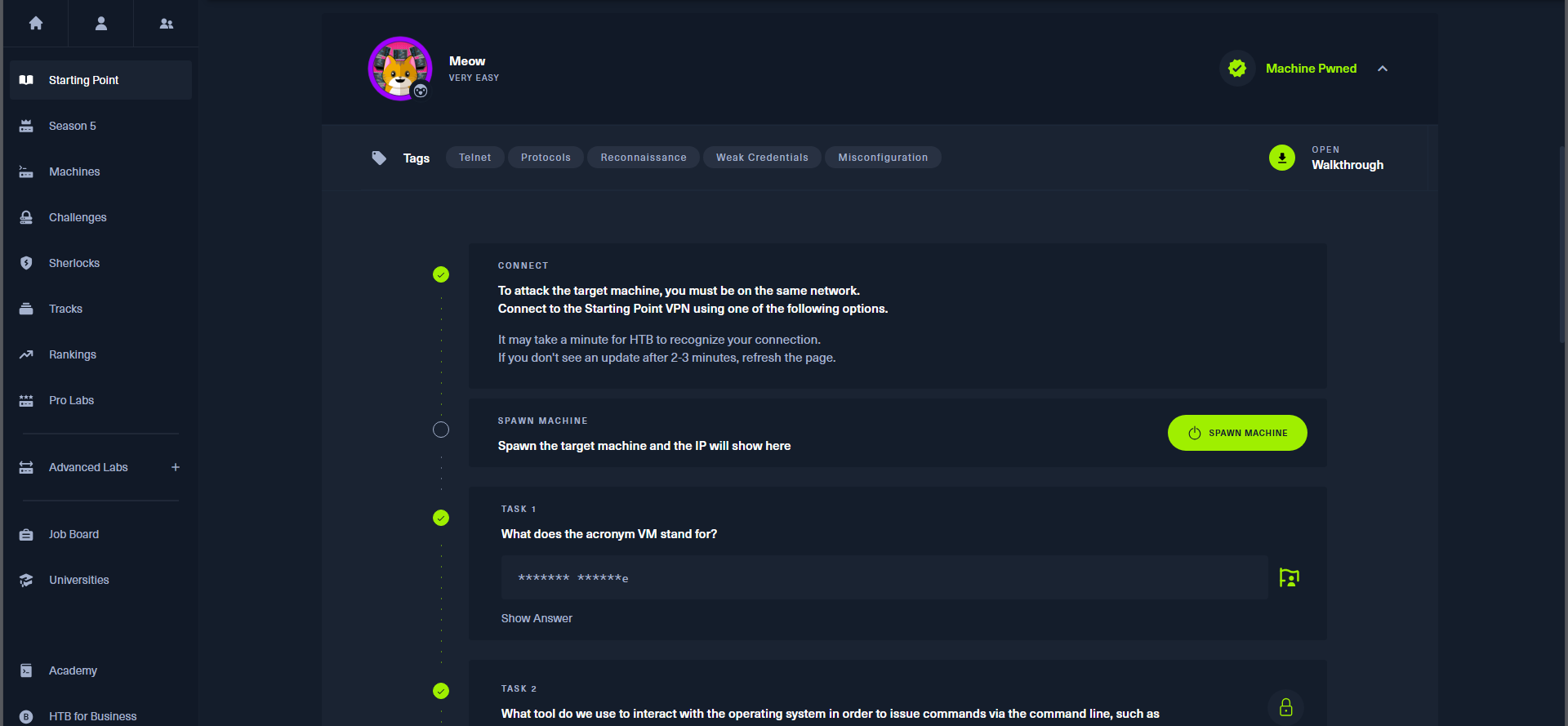Click the home icon in top navigation
The height and width of the screenshot is (726, 1568).
(x=36, y=24)
